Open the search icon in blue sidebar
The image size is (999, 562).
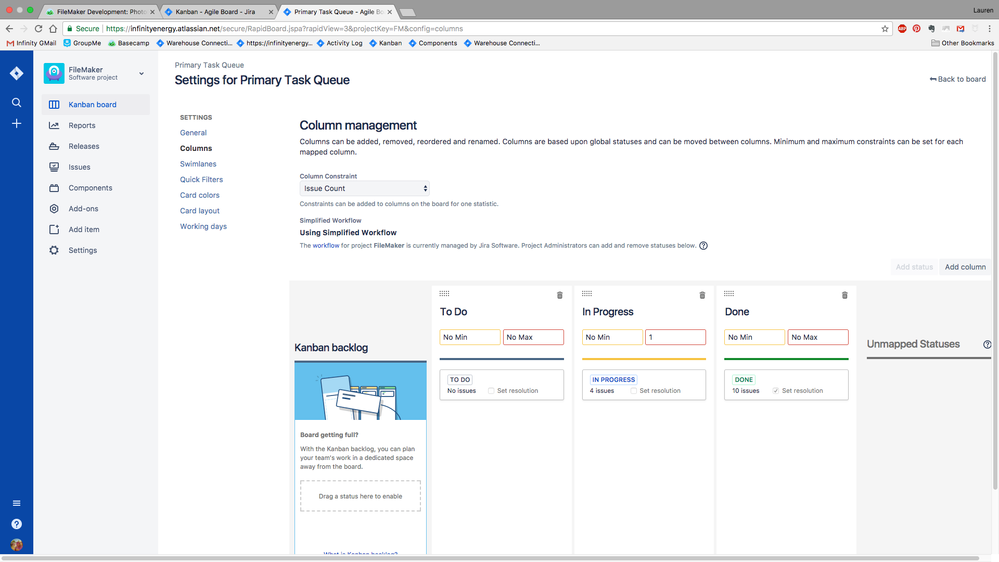click(x=17, y=103)
